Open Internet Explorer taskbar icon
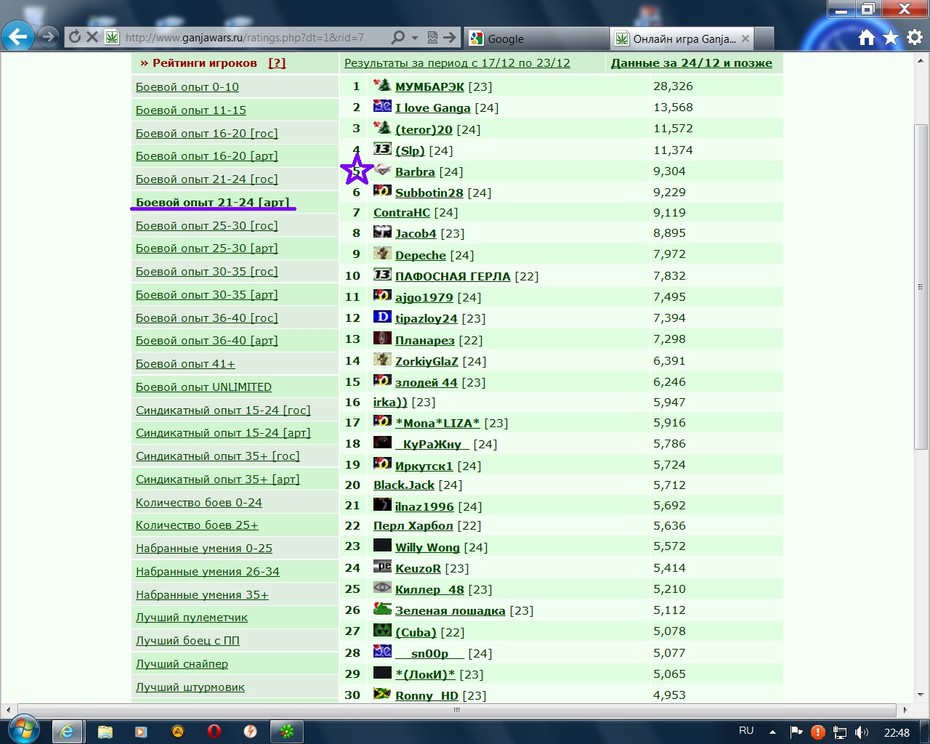 [x=67, y=732]
